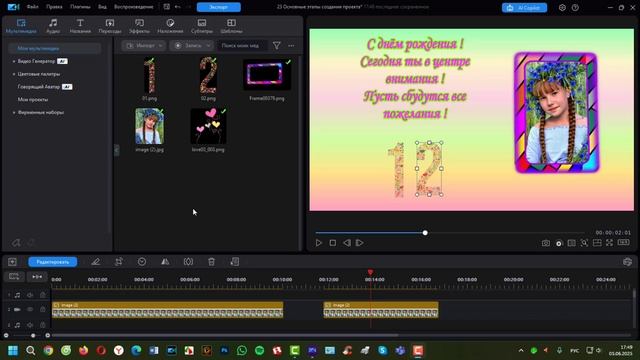Image resolution: width=640 pixels, height=360 pixels.
Task: Click the add track icon at timeline left
Action: [x=12, y=262]
